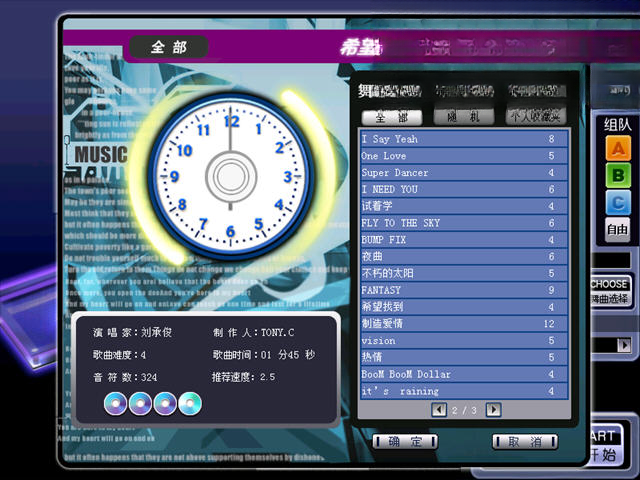Viewport: 640px width, 480px height.
Task: Select song 'FANTASY'
Action: [464, 290]
